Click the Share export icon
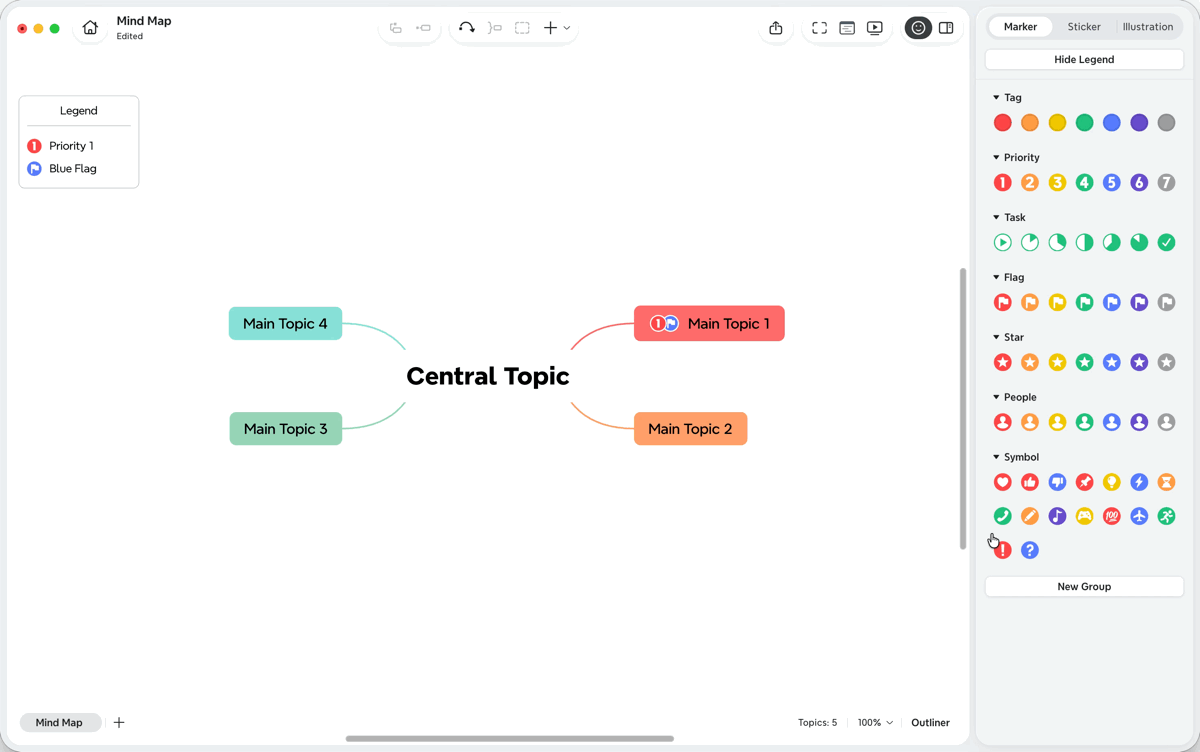 pyautogui.click(x=776, y=28)
